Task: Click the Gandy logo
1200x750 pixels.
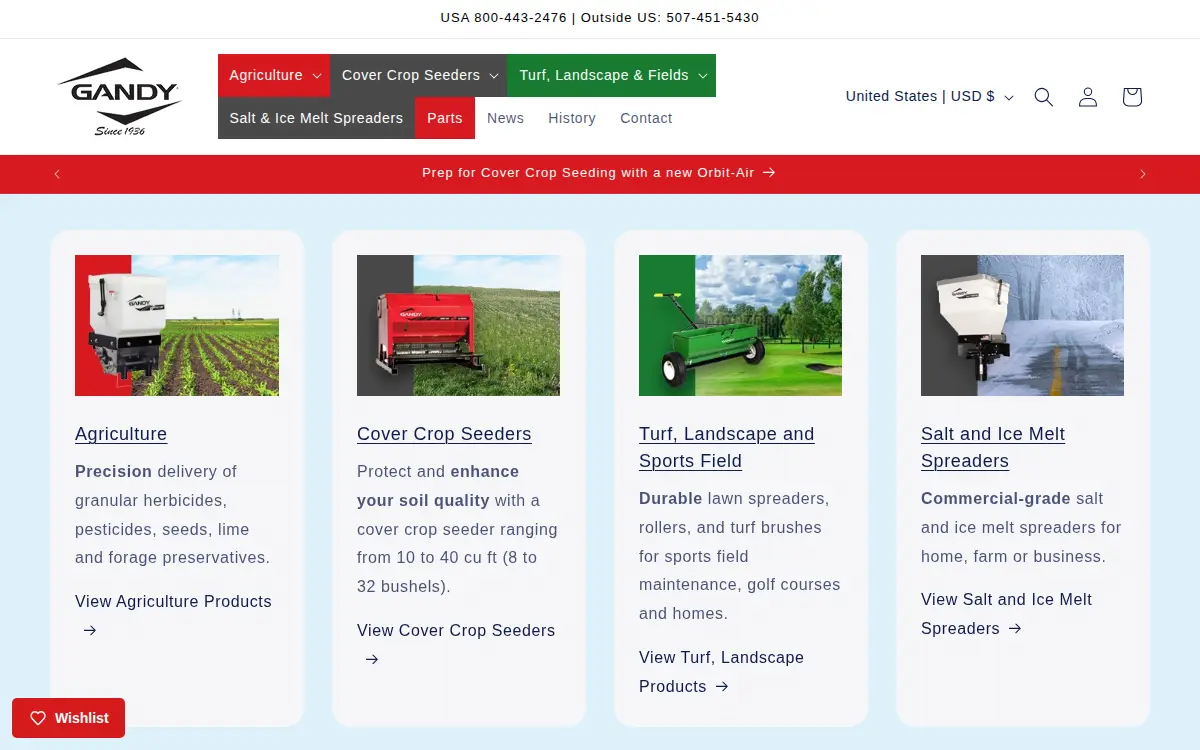Action: [x=119, y=97]
